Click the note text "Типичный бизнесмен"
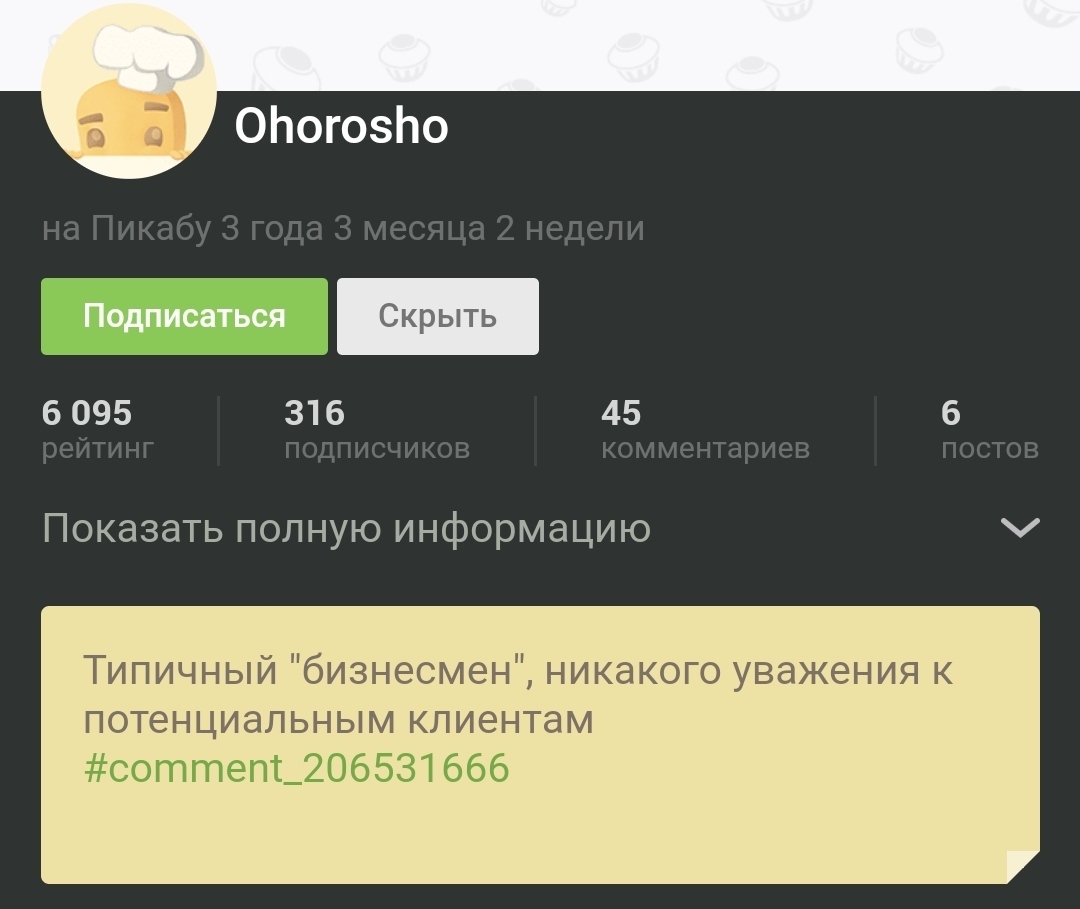The width and height of the screenshot is (1080, 909). [305, 670]
